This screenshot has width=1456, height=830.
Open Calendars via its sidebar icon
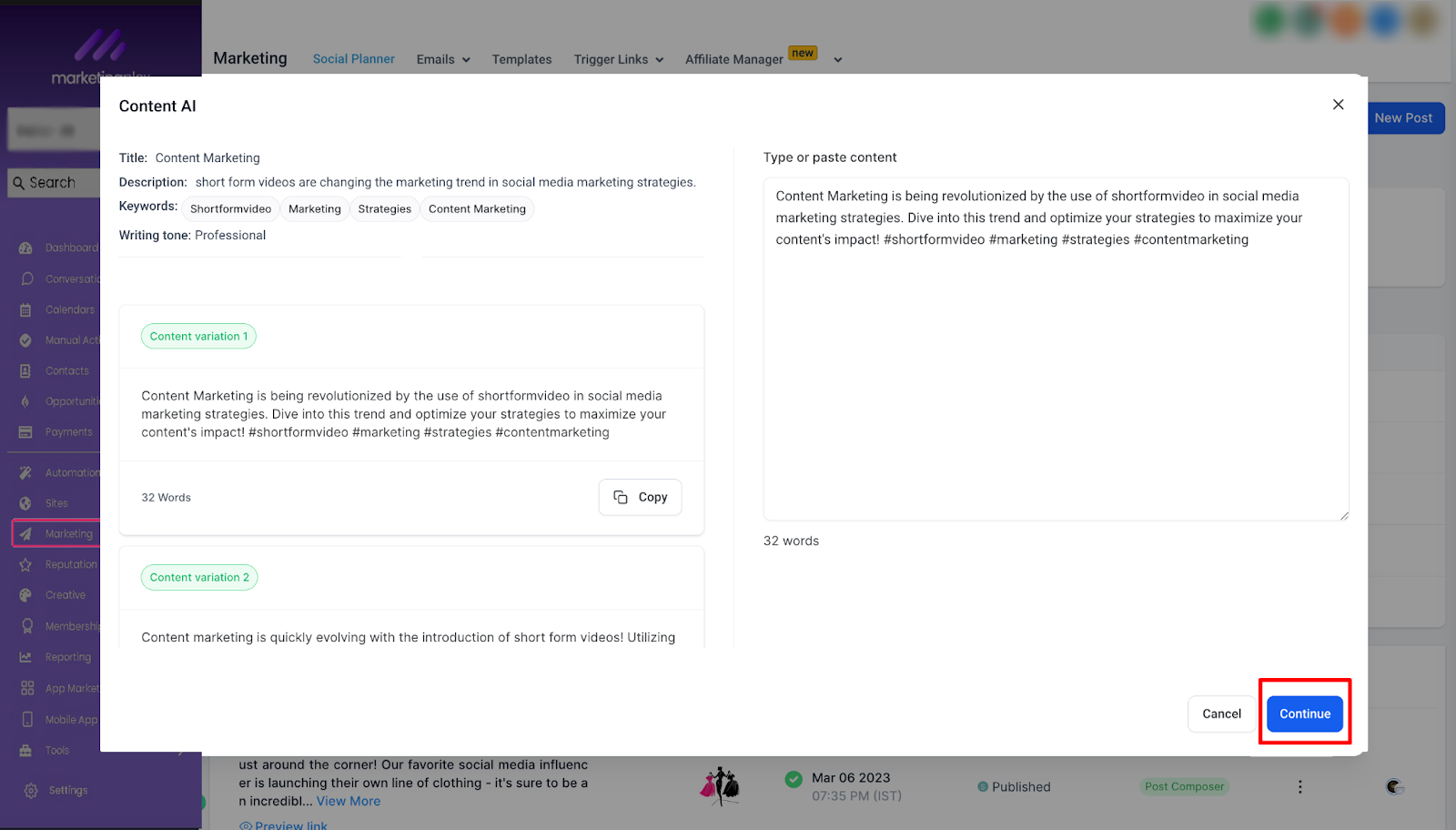26,309
